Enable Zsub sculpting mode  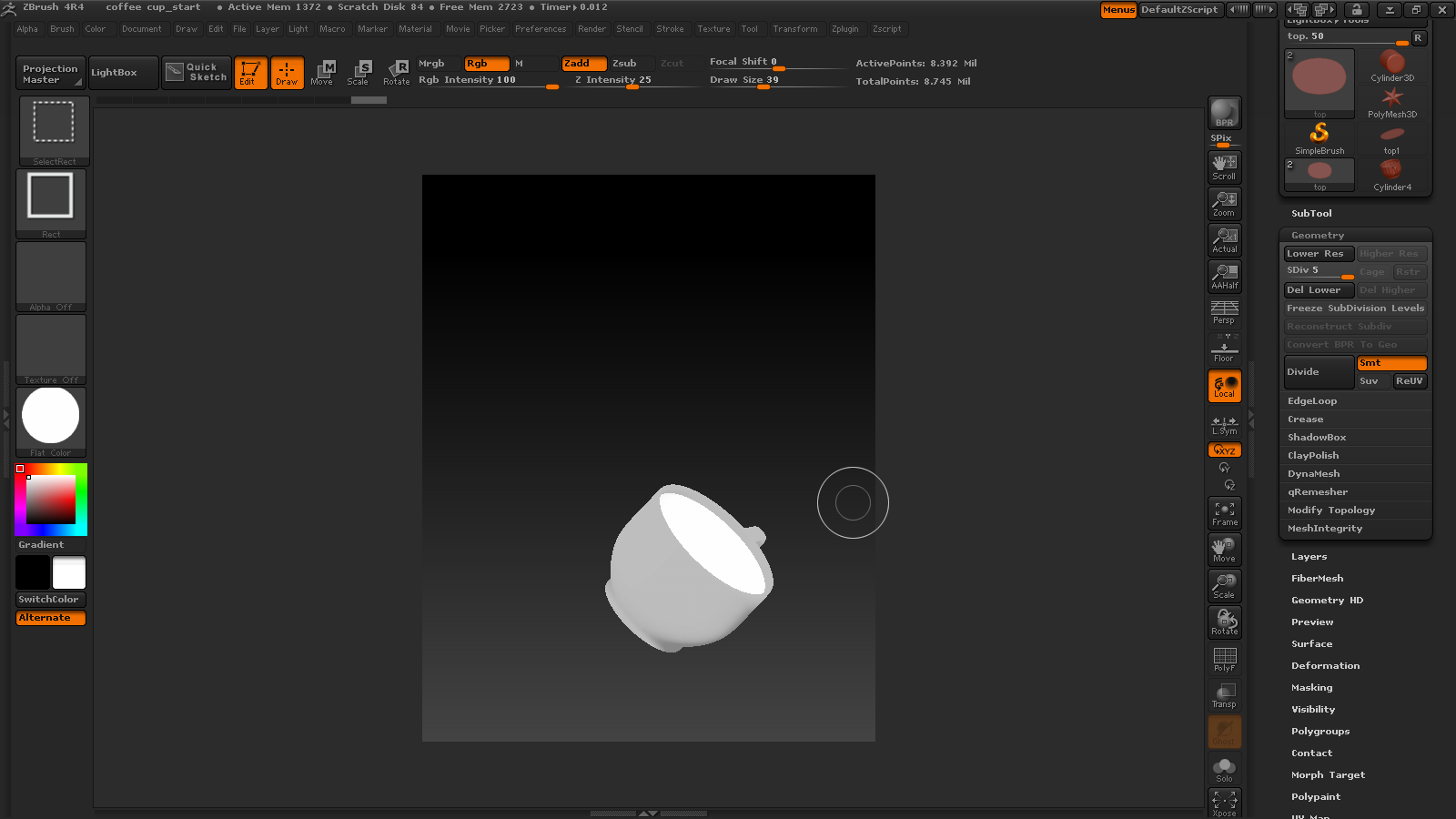[626, 64]
